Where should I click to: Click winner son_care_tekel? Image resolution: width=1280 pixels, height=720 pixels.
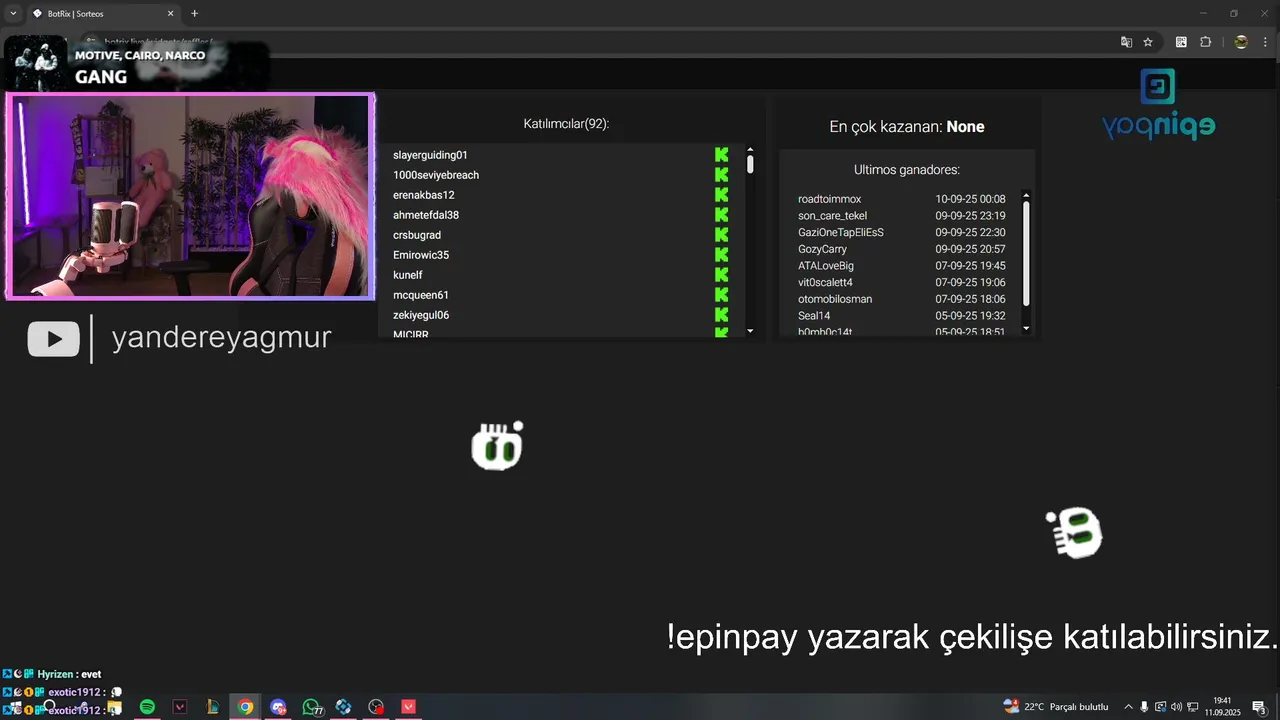(x=832, y=216)
